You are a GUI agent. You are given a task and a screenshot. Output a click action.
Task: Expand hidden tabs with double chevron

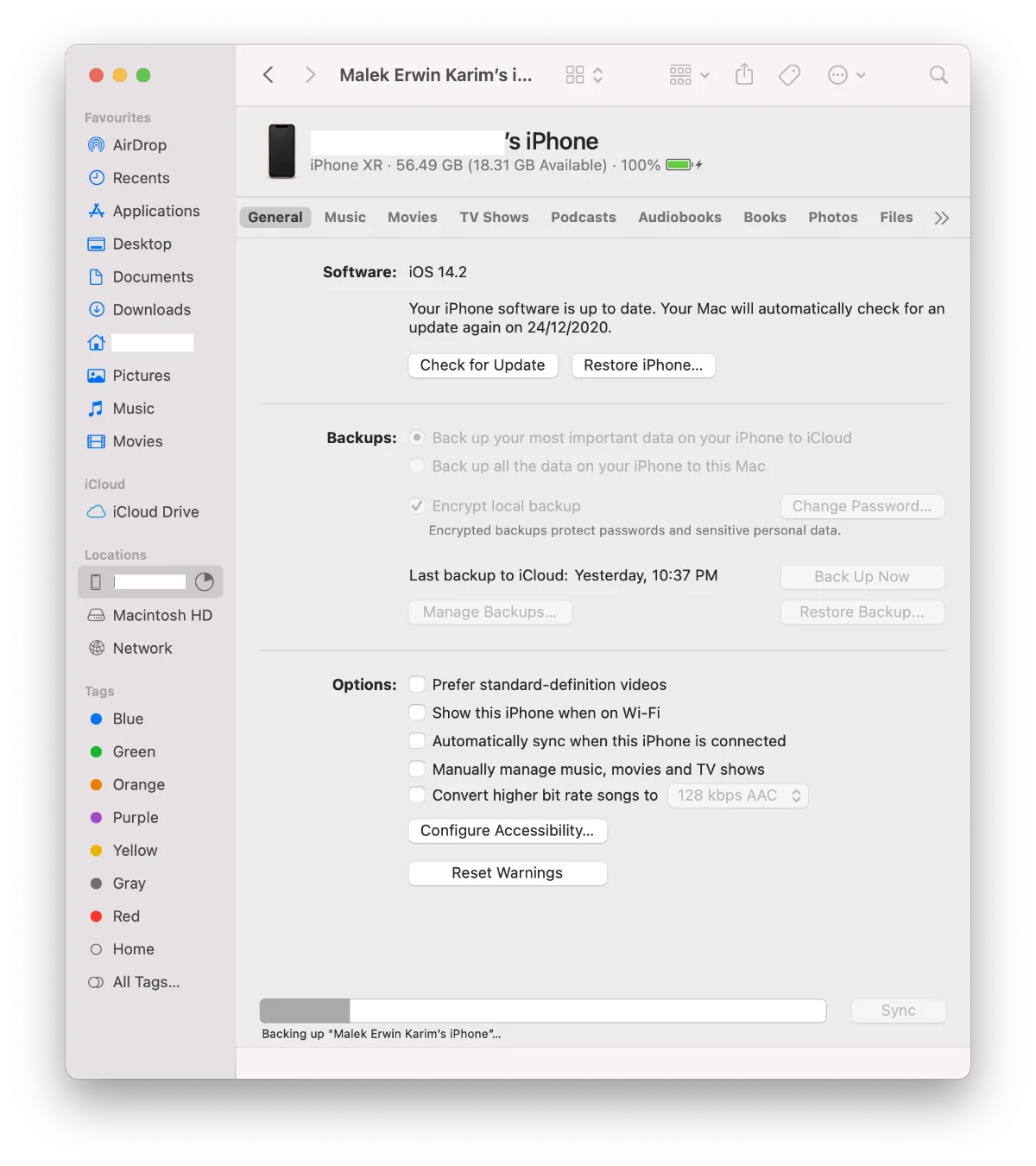coord(942,218)
